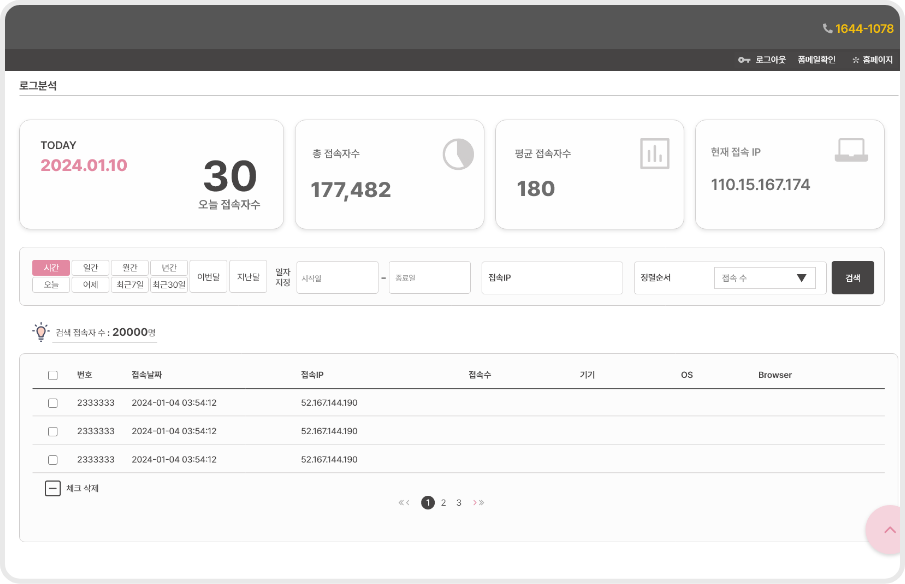This screenshot has width=905, height=584.
Task: Click the bar chart icon for 평균 접속자수
Action: click(x=654, y=153)
